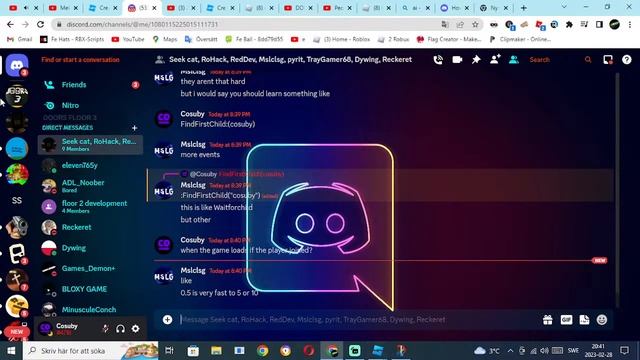Screen dimensions: 640x360
Task: Open Windows notification center icon
Action: tap(624, 351)
